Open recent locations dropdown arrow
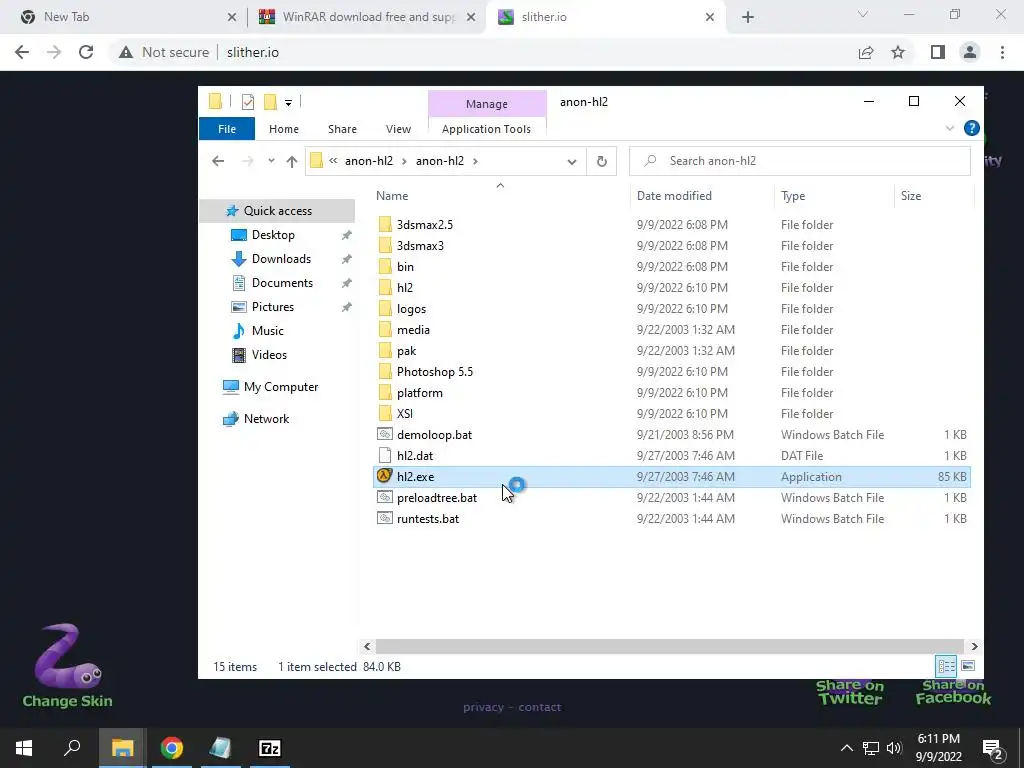 pos(271,161)
